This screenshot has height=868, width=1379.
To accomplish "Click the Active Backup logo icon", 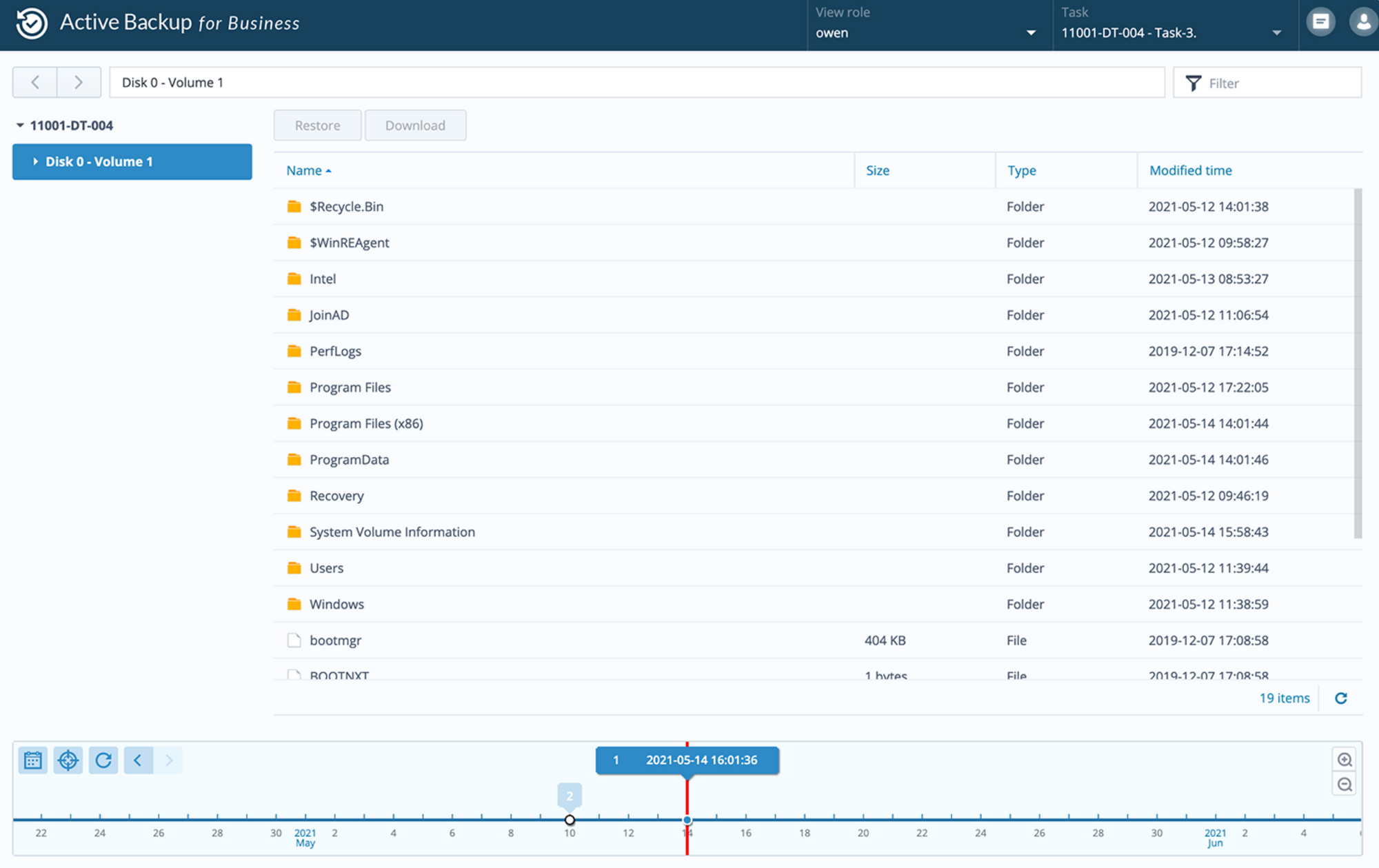I will click(32, 23).
